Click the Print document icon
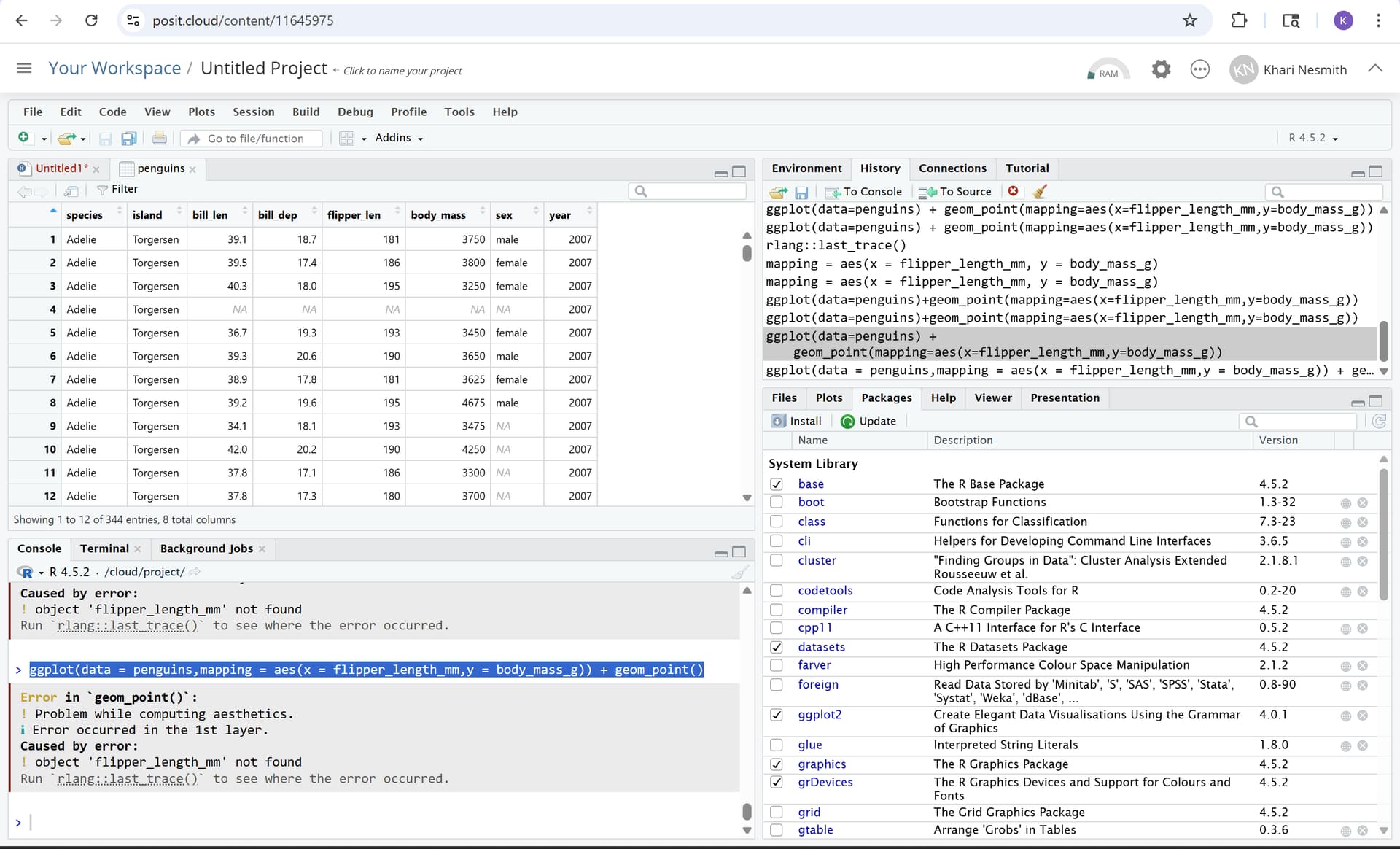 [159, 138]
